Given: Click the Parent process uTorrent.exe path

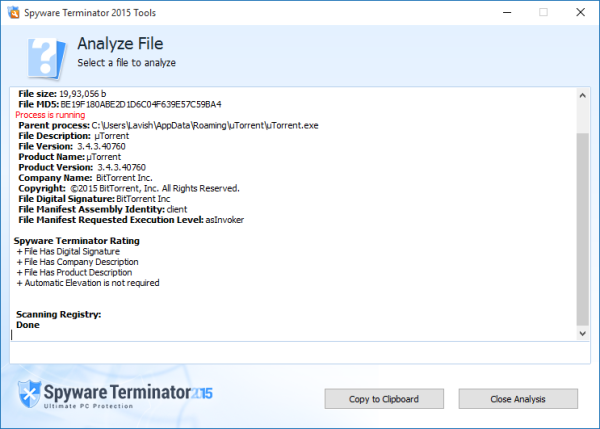Looking at the screenshot, I should [x=205, y=126].
